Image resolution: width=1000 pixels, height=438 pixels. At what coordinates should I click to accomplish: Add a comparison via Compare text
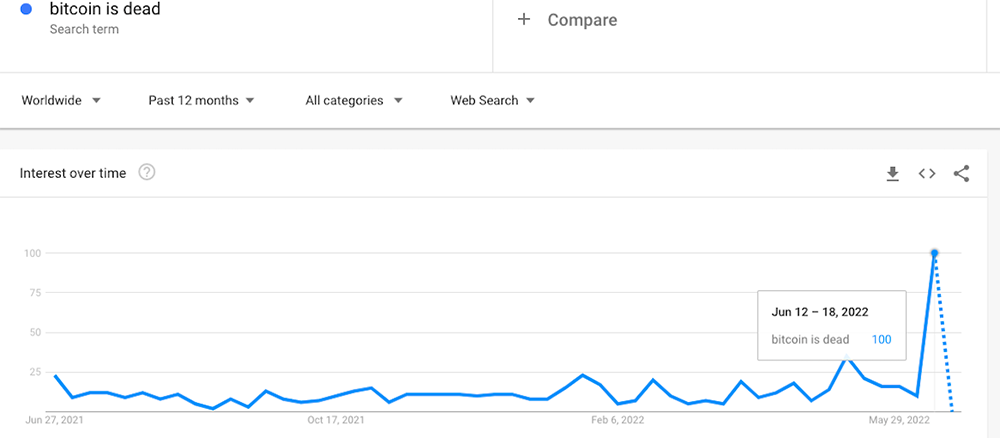(x=582, y=20)
